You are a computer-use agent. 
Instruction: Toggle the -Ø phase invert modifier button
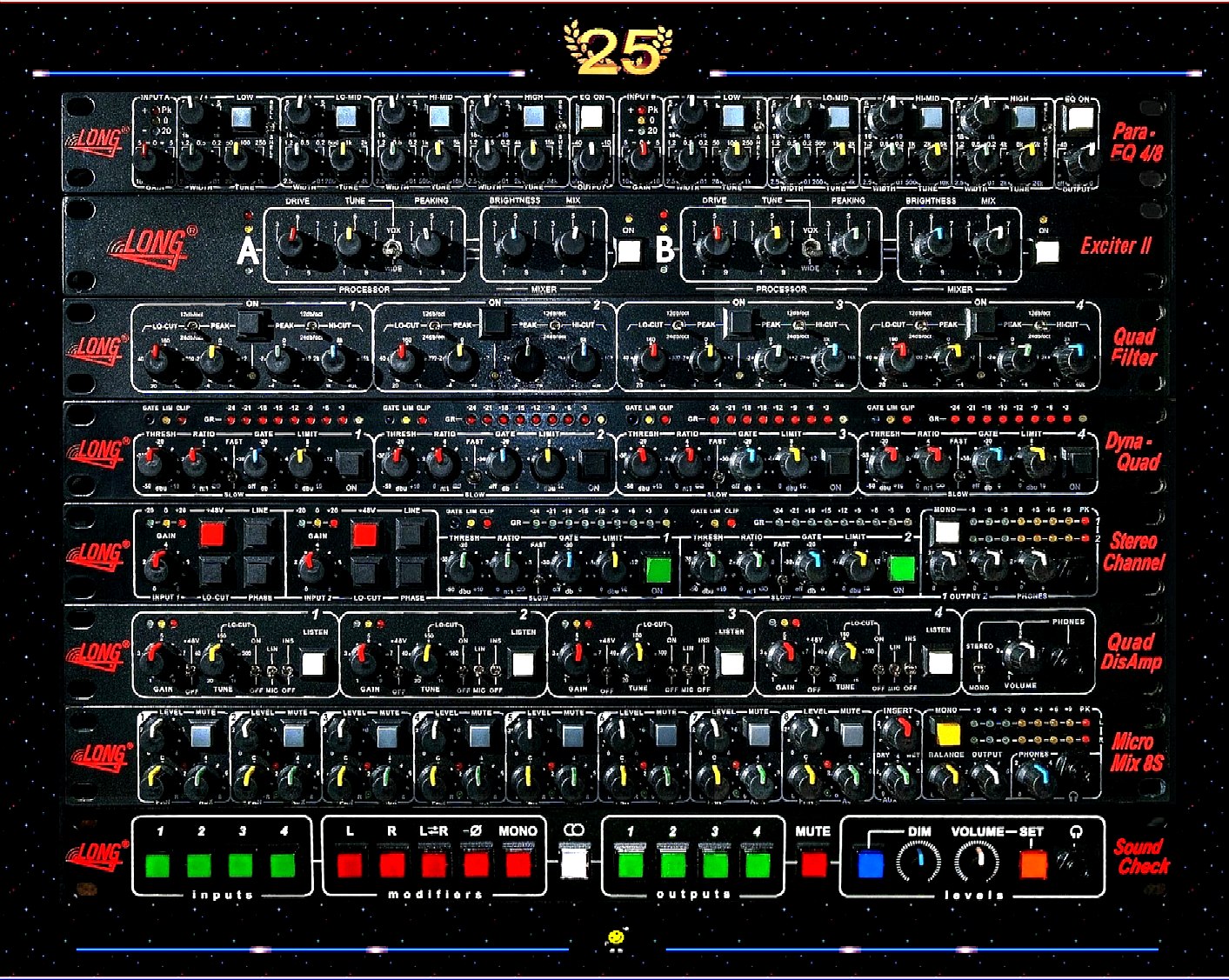coord(476,864)
